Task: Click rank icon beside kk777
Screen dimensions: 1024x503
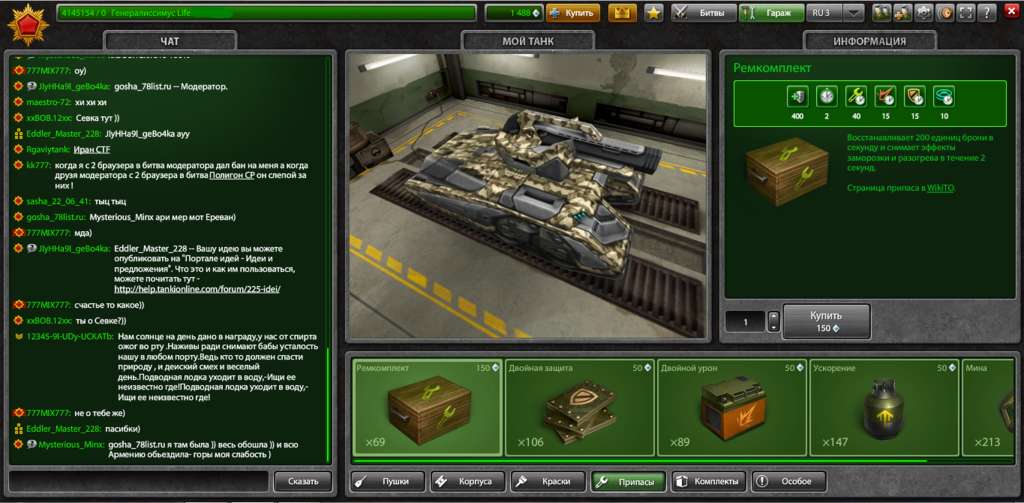Action: pyautogui.click(x=18, y=165)
